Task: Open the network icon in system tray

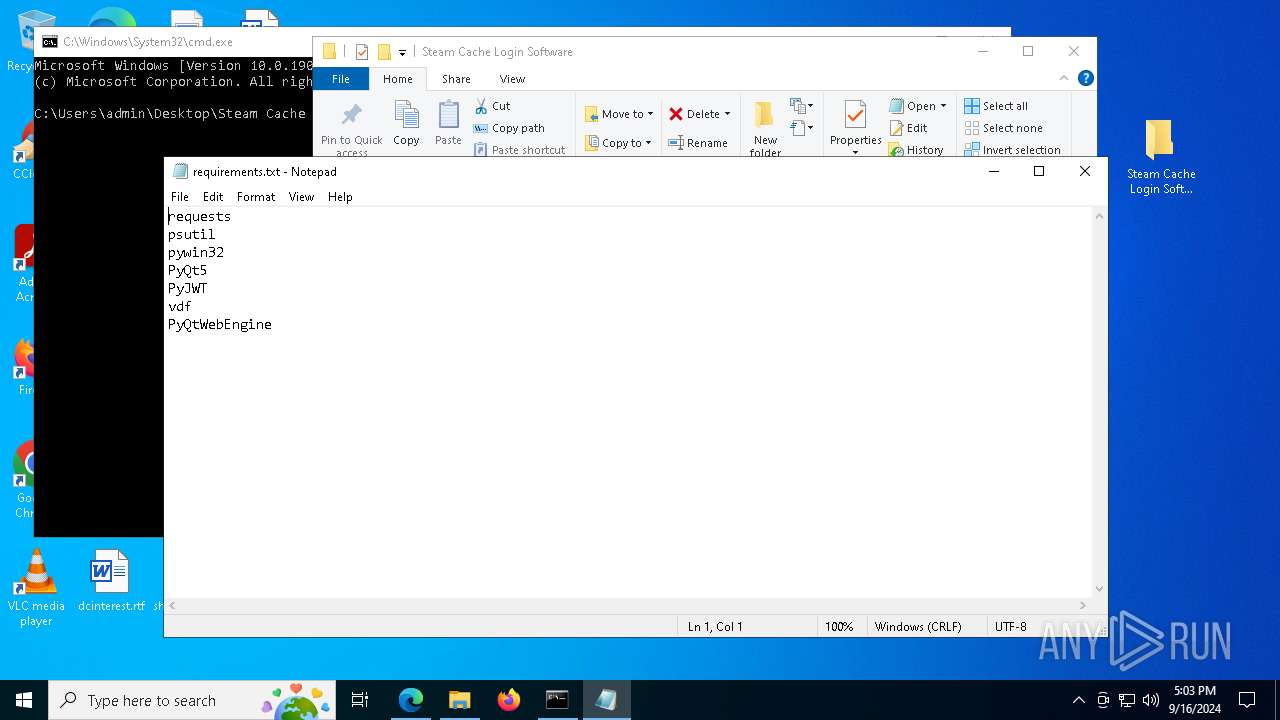Action: pyautogui.click(x=1127, y=700)
